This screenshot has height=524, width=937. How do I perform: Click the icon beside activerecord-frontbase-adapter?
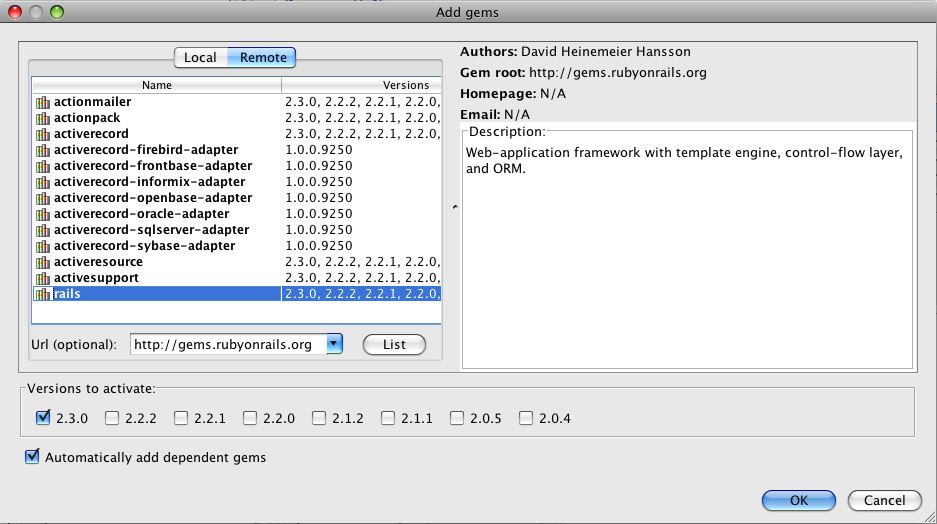click(x=42, y=166)
